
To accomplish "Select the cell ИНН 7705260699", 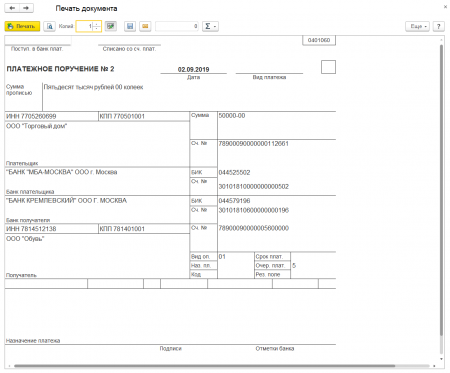I will tap(52, 116).
